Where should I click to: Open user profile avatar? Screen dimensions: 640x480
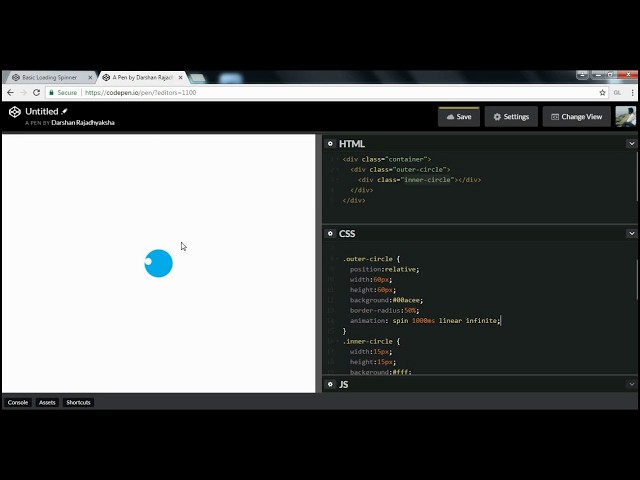(626, 117)
